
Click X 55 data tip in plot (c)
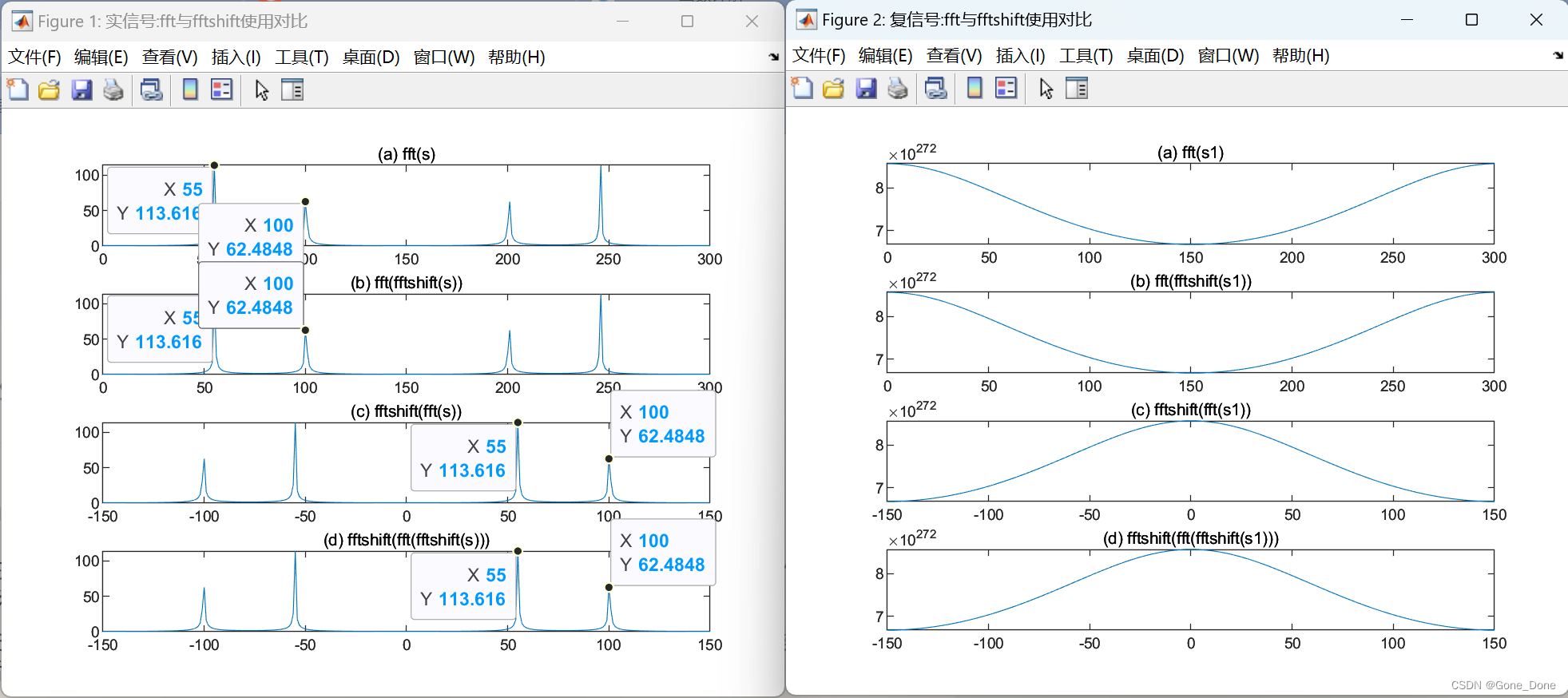tap(463, 458)
